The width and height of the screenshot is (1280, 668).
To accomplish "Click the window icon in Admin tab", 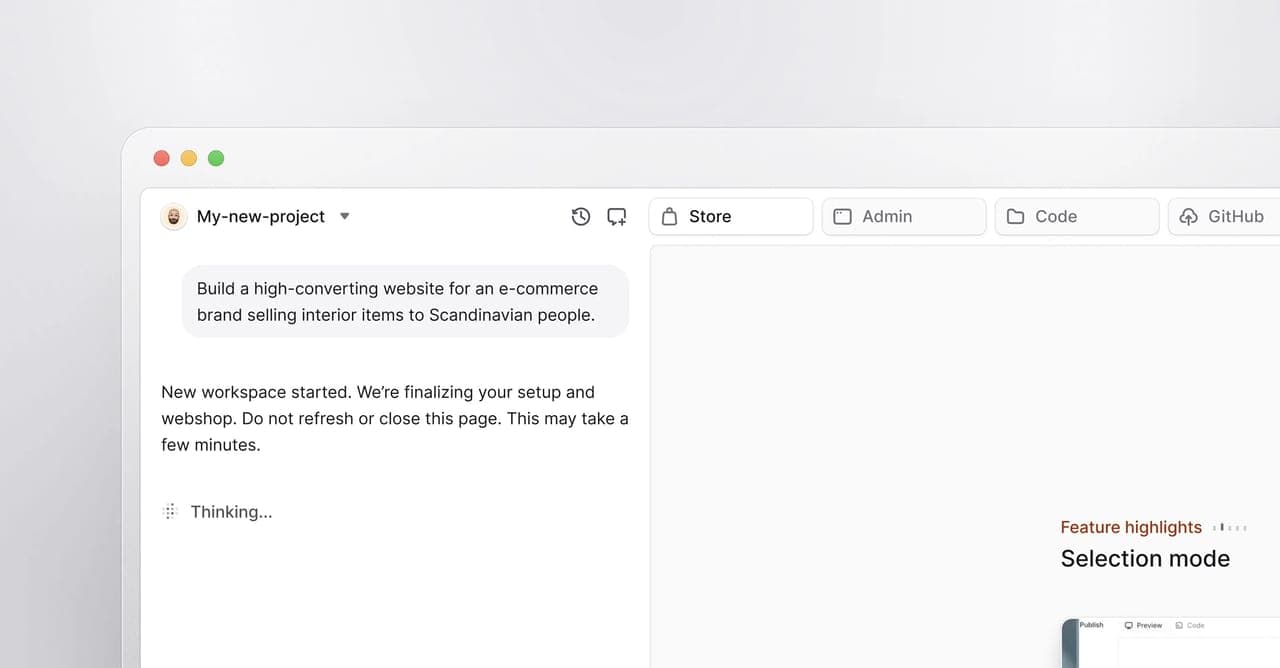I will (843, 216).
